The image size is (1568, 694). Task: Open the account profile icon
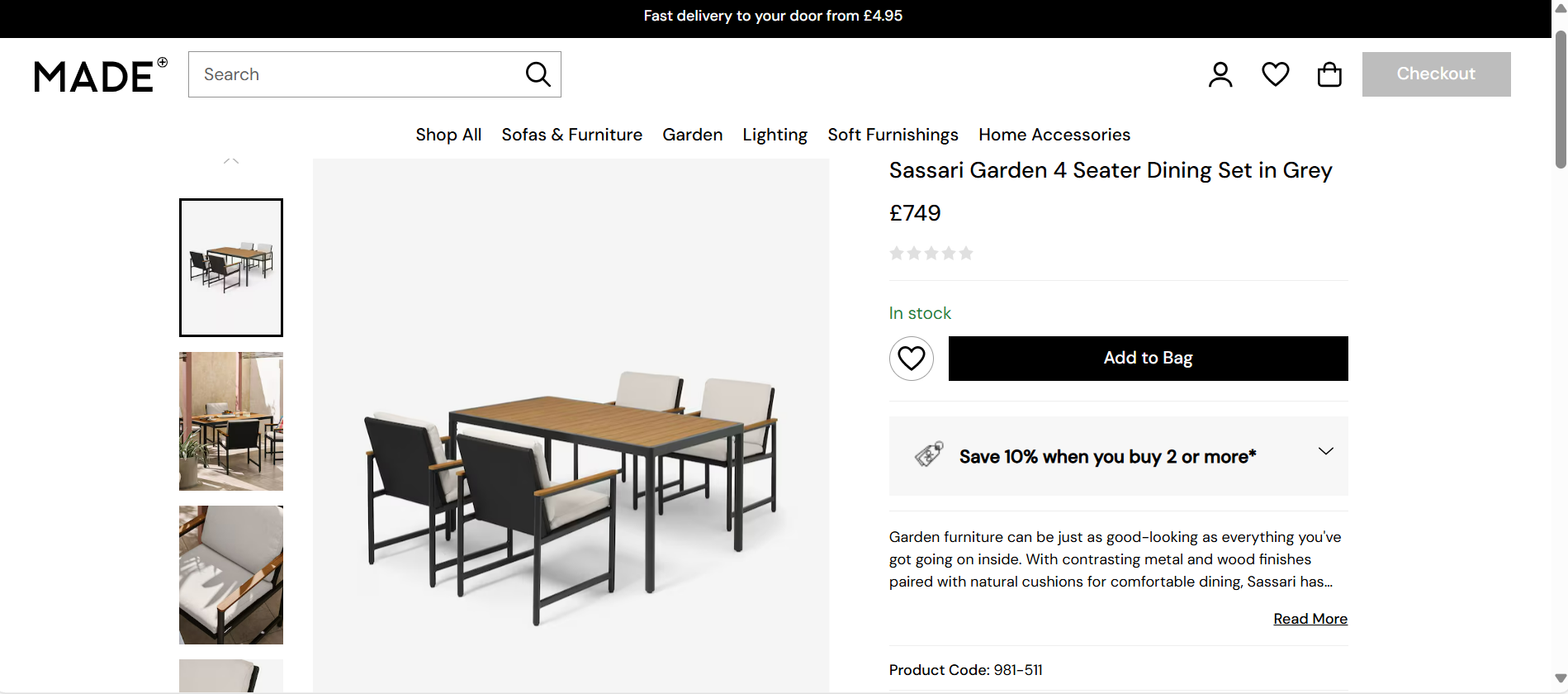click(1220, 74)
